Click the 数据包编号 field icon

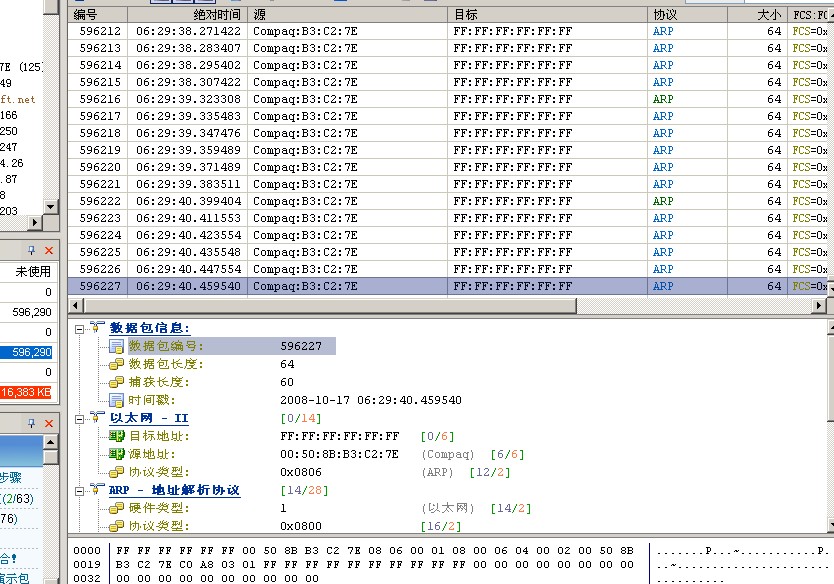tap(116, 346)
